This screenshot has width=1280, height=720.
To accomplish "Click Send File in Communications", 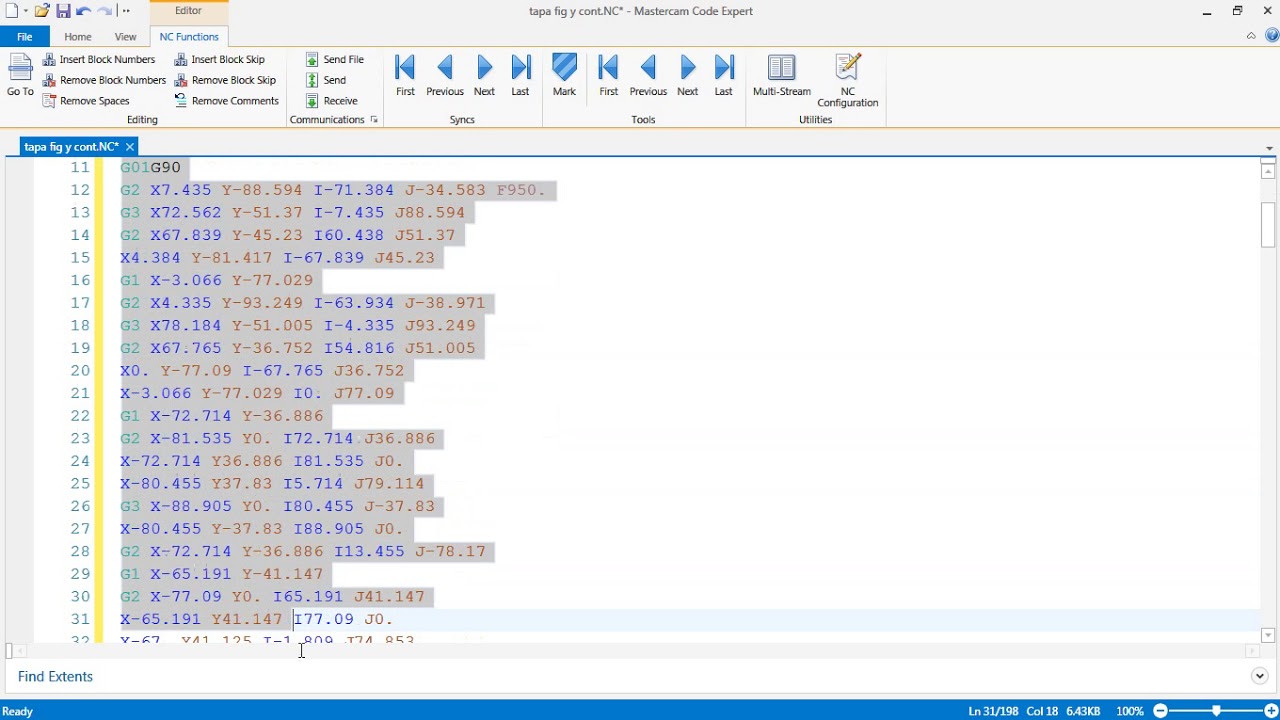I will tap(334, 59).
